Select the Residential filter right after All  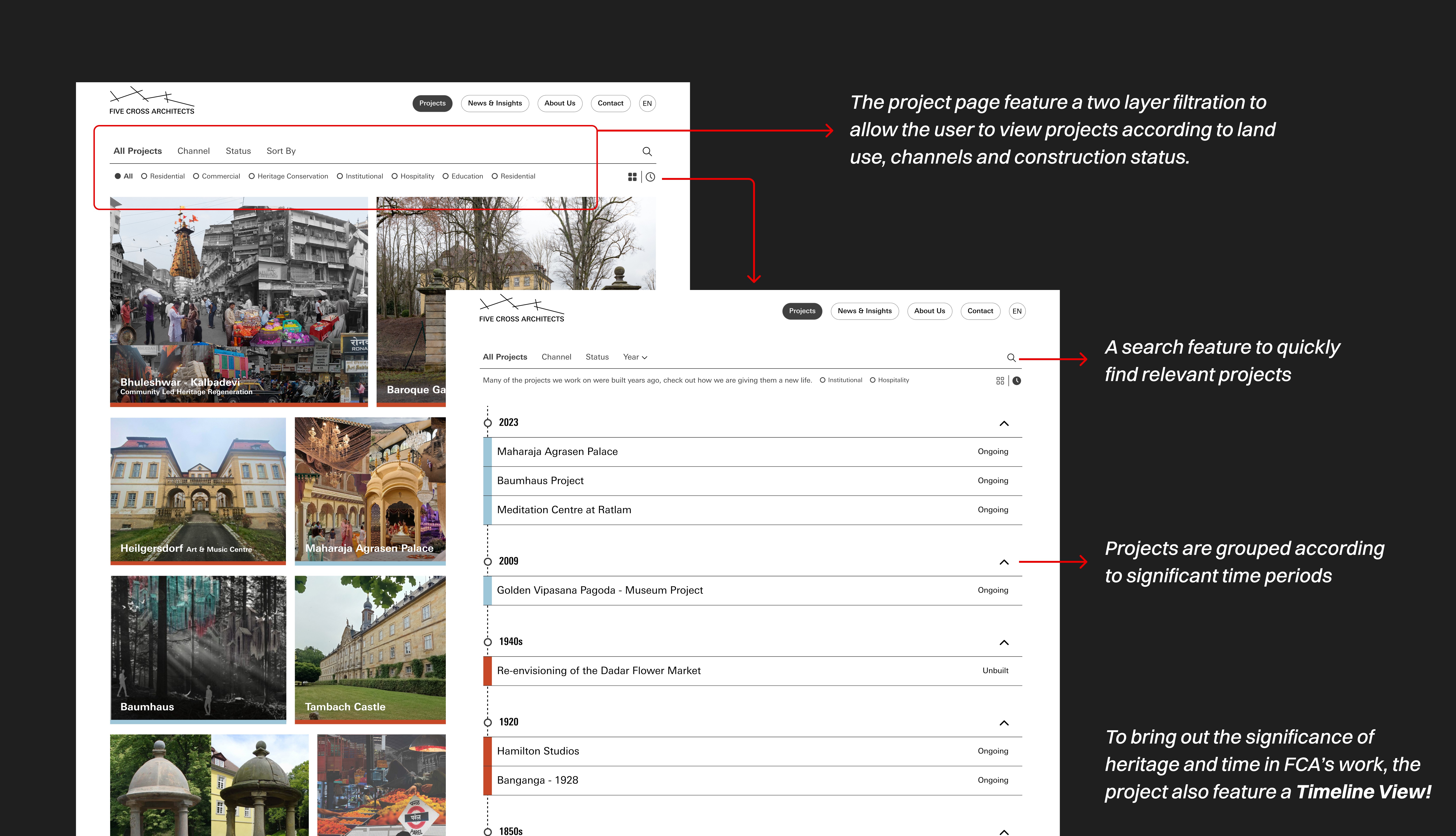click(163, 176)
